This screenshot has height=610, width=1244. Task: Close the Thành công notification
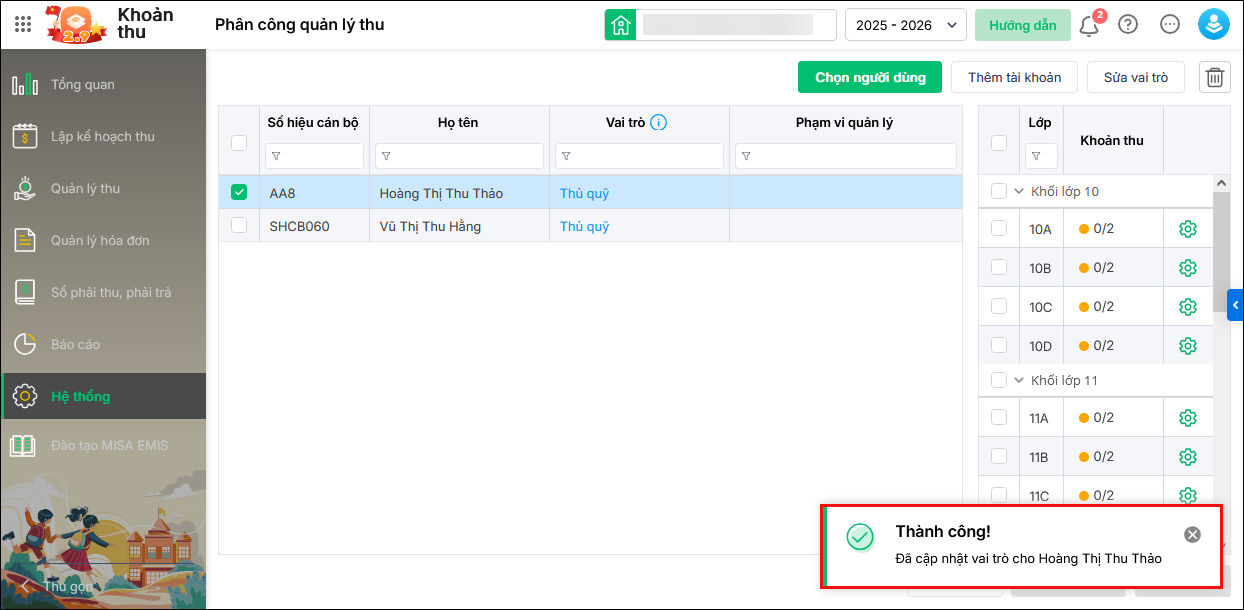point(1192,534)
